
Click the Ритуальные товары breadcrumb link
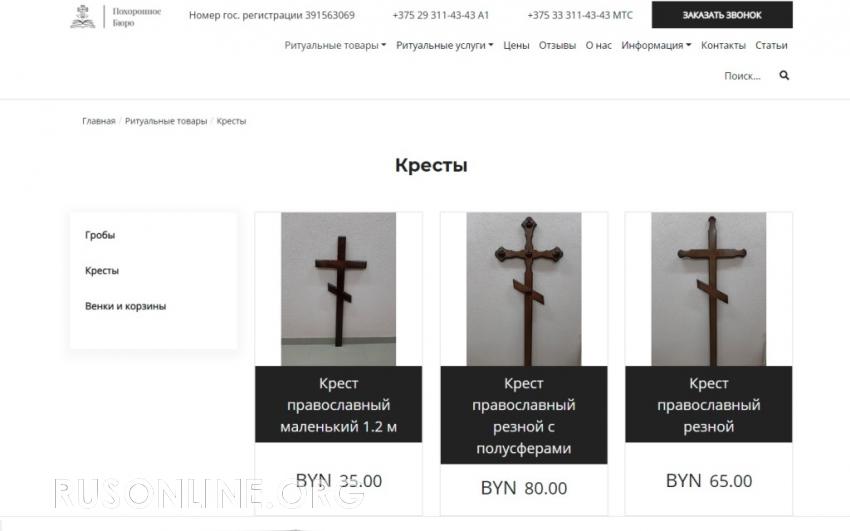(x=166, y=121)
